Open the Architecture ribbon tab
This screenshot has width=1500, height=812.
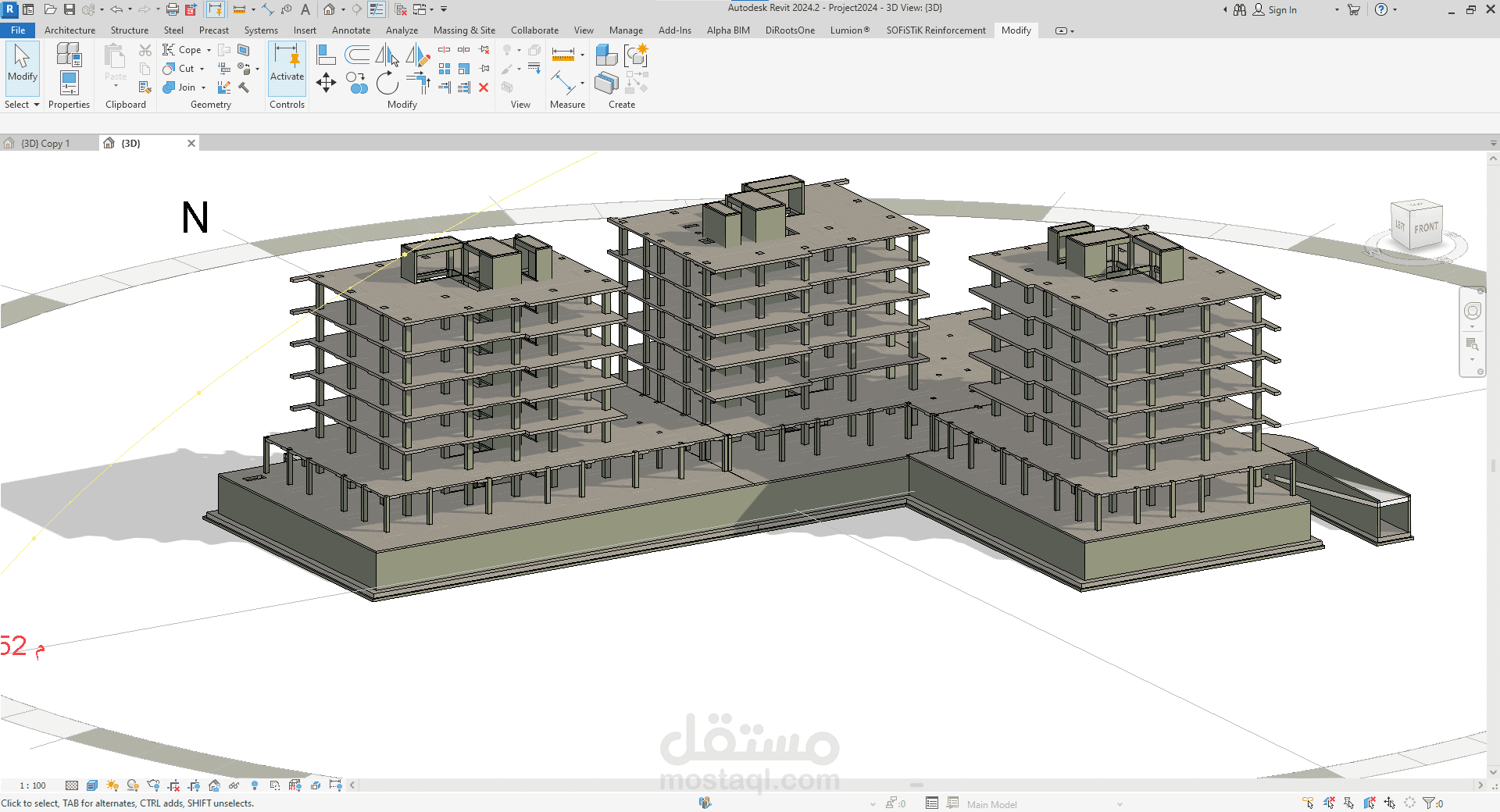[x=70, y=30]
